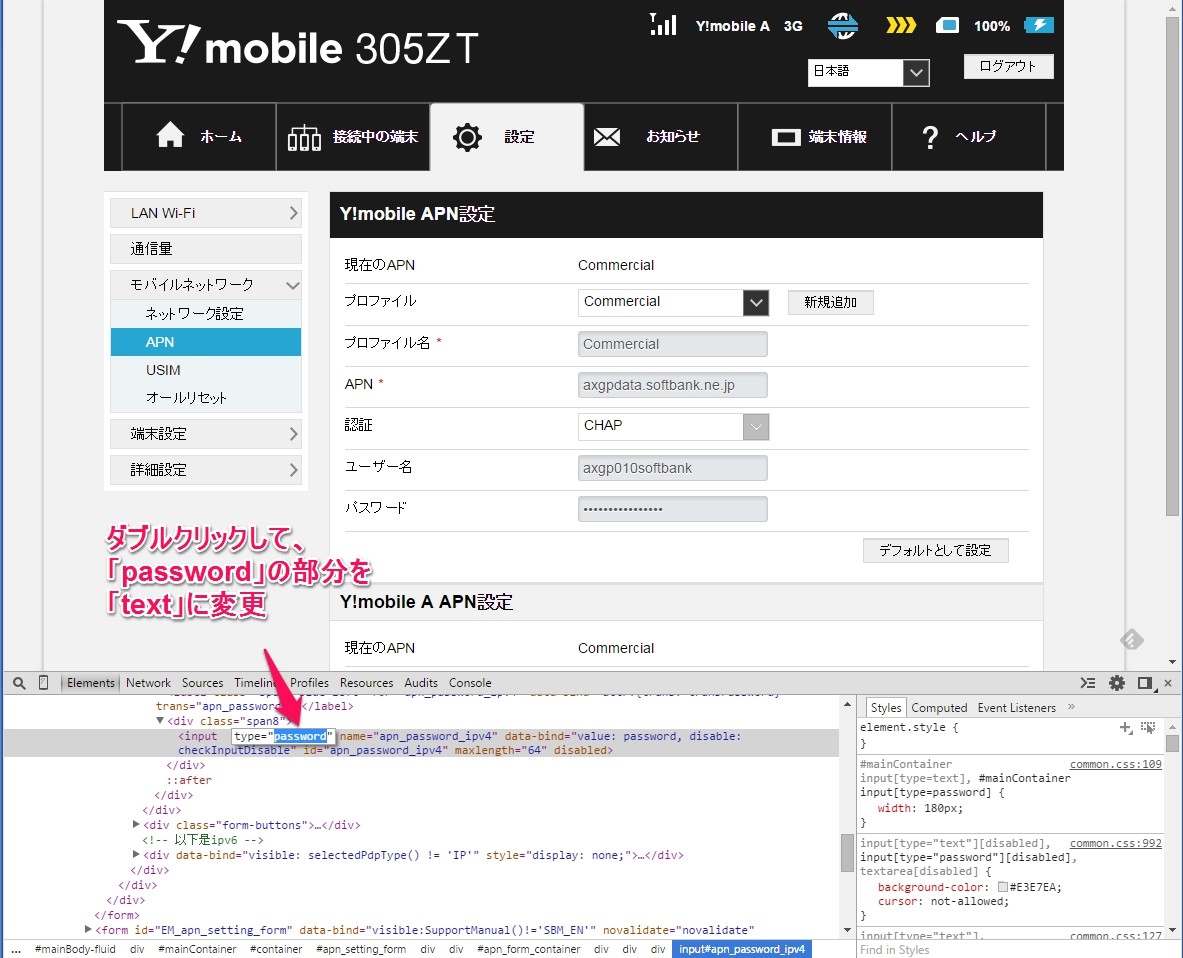Viewport: 1183px width, 958px height.
Task: Click the yellow arrows data transfer icon
Action: click(900, 26)
